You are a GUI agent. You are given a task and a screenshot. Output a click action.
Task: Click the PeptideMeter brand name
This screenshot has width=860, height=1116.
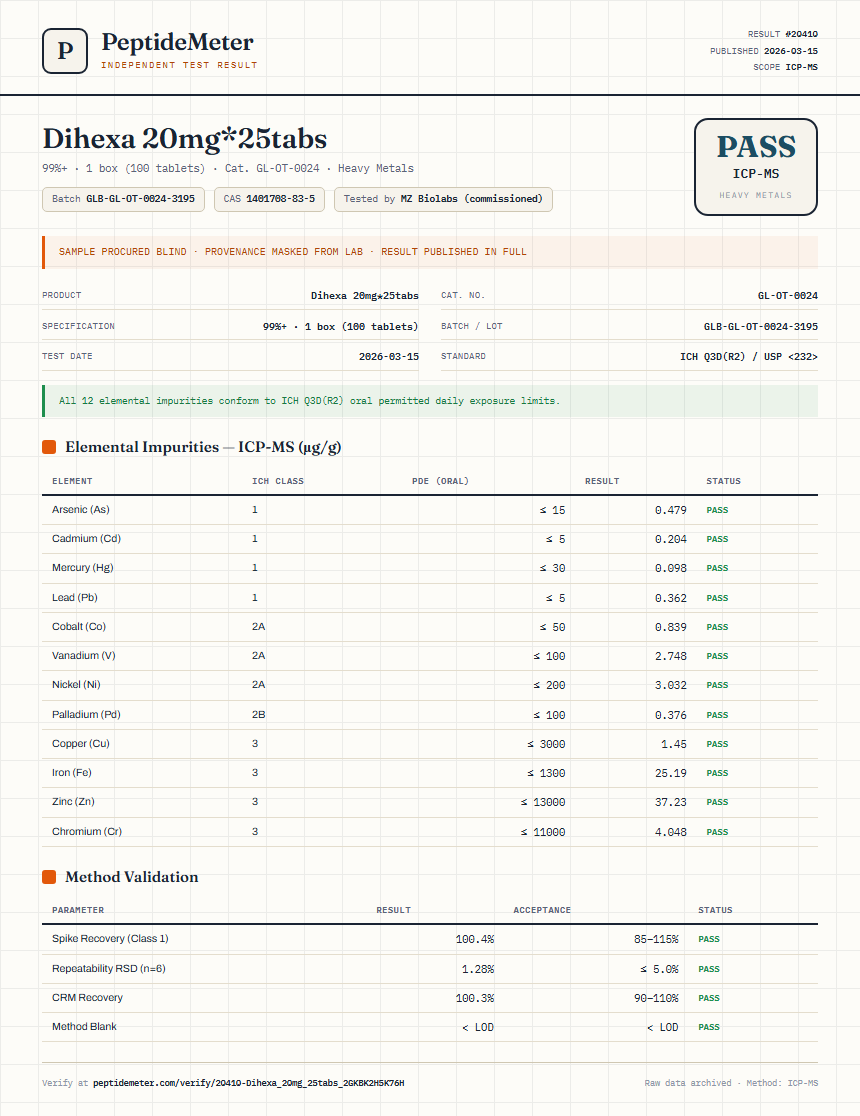177,42
